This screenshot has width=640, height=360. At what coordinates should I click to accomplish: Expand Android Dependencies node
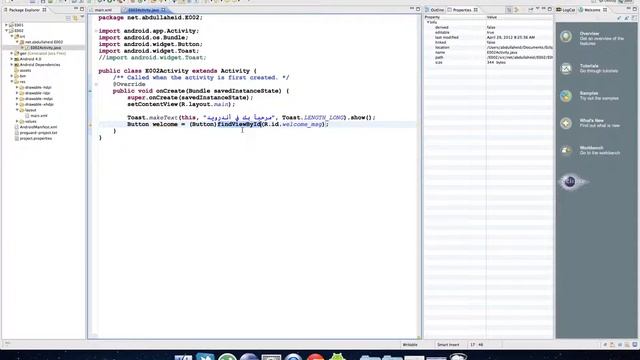pos(12,65)
